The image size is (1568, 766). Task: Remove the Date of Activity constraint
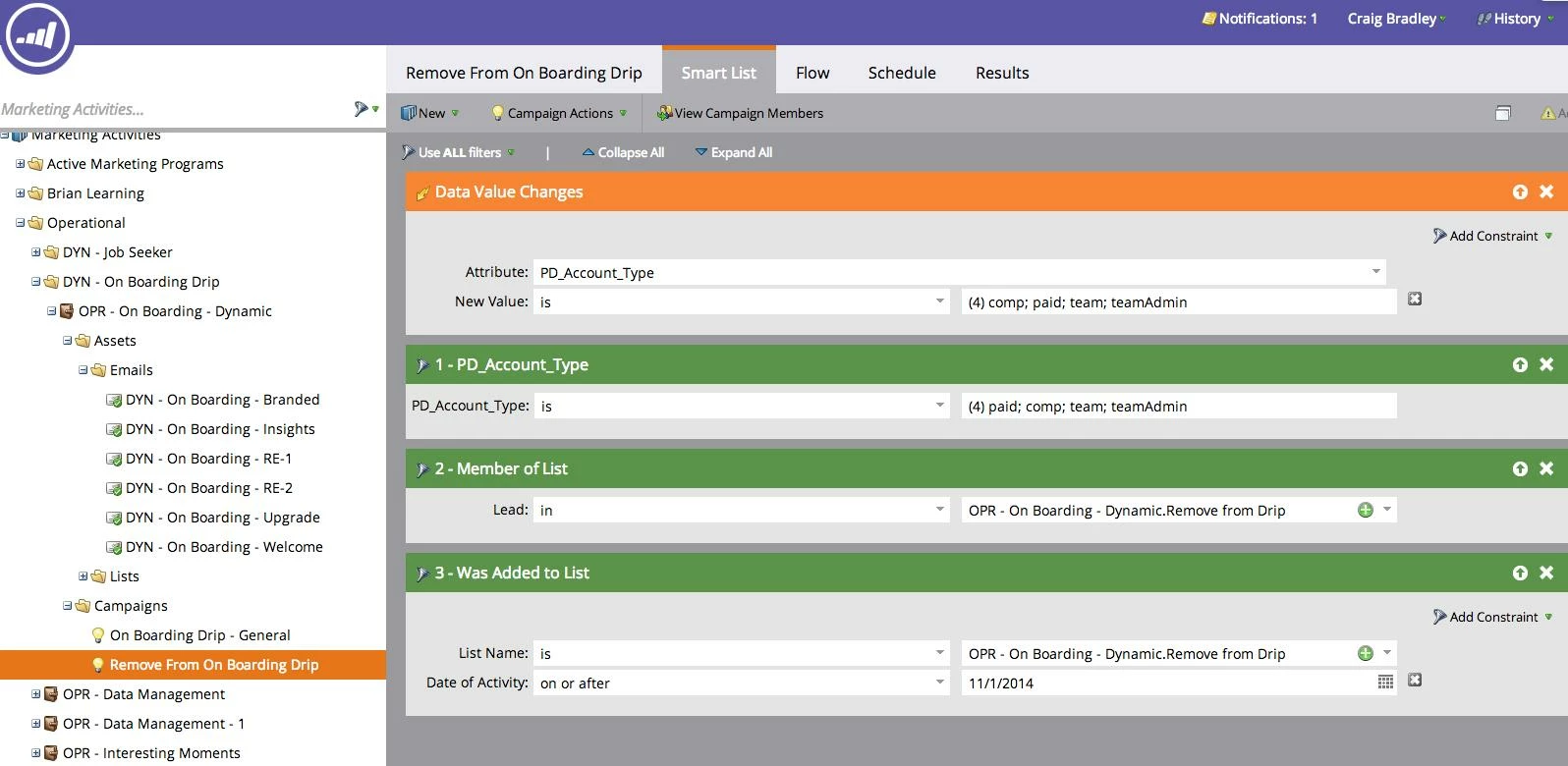[x=1415, y=680]
